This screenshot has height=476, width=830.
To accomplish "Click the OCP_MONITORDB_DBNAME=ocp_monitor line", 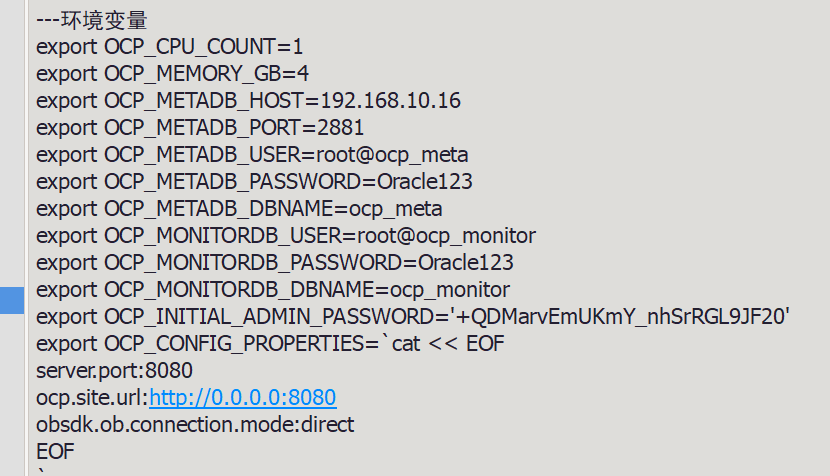I will pyautogui.click(x=273, y=290).
